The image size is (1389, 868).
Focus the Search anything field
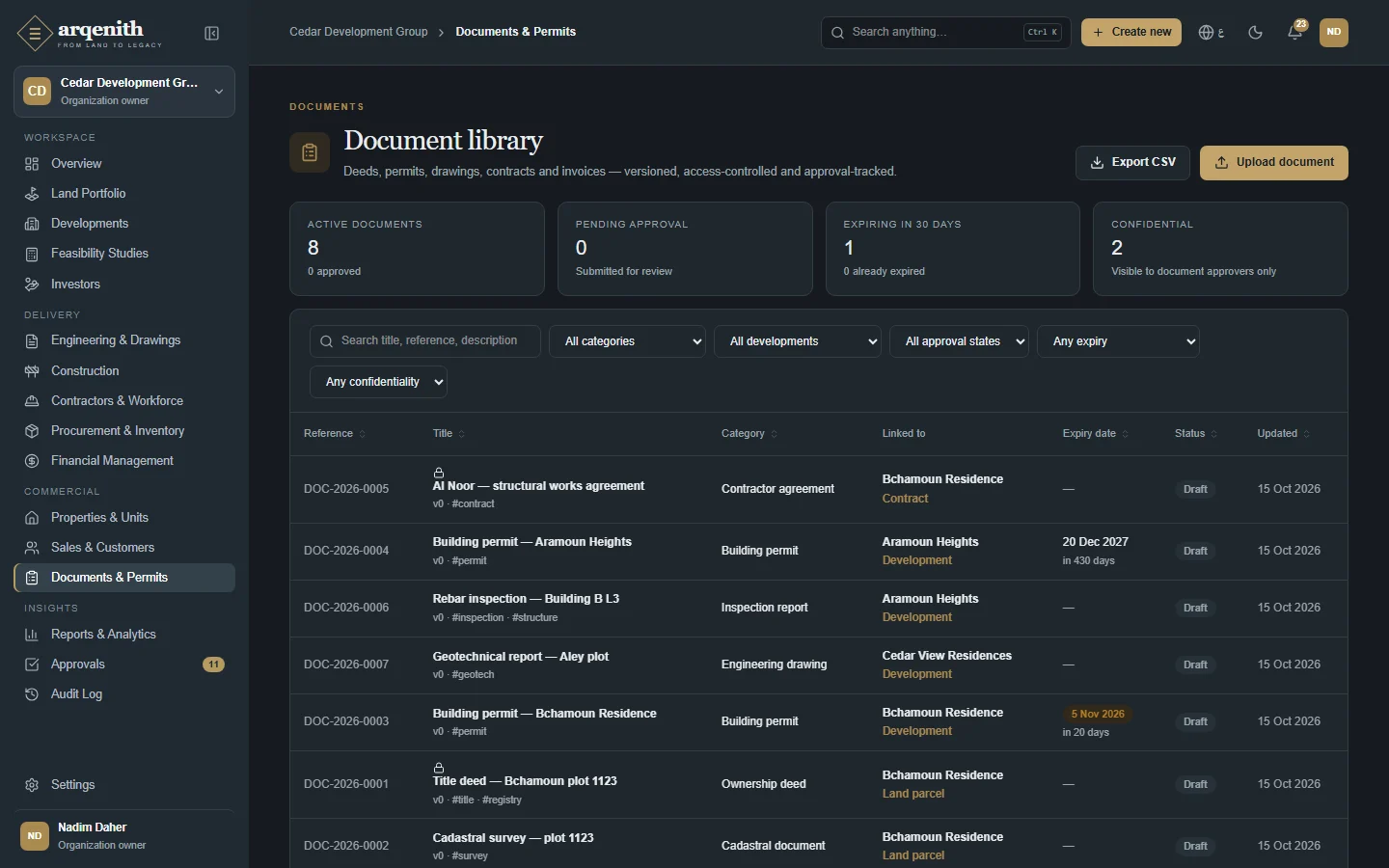(945, 32)
